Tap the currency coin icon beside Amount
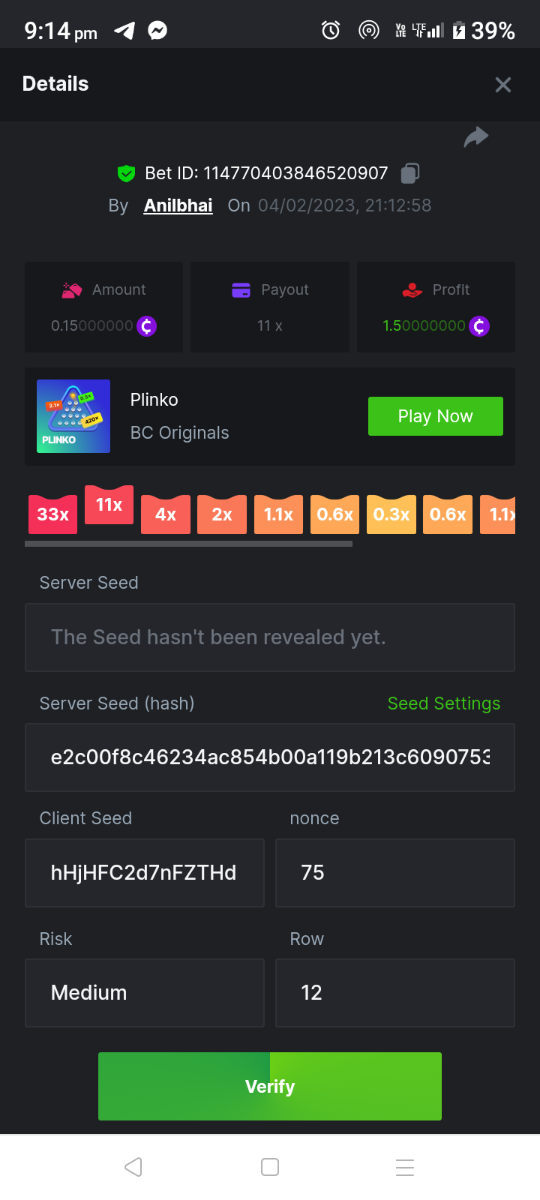This screenshot has height=1200, width=540. click(147, 326)
